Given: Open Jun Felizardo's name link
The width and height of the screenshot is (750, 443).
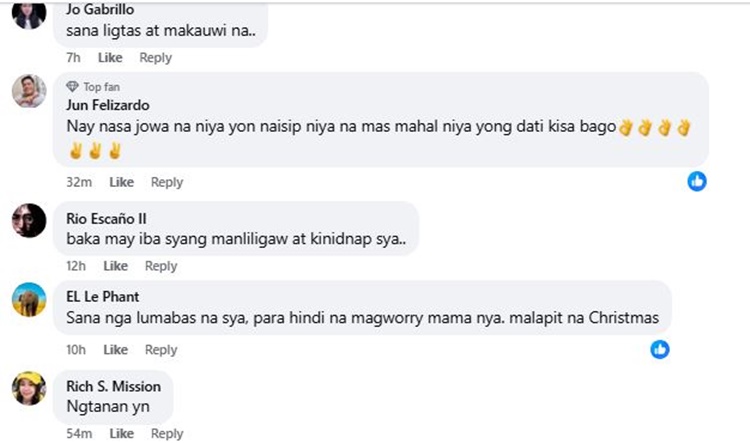Looking at the screenshot, I should tap(108, 105).
